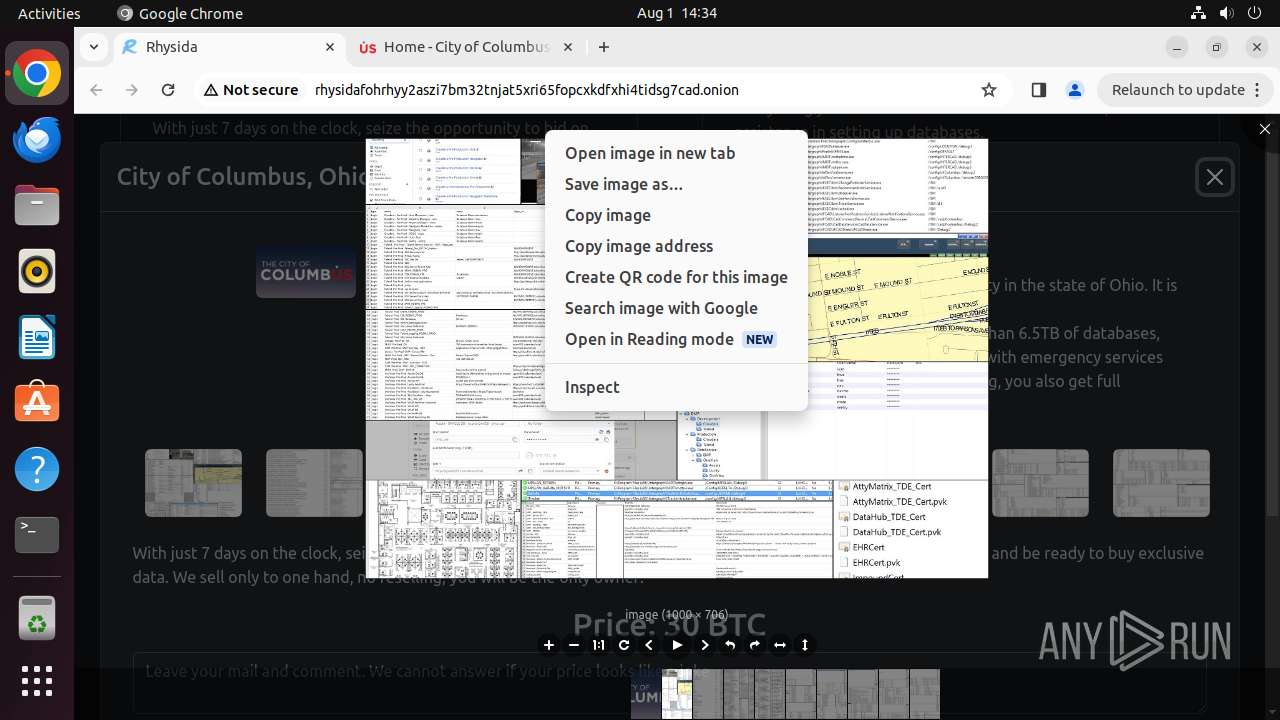Click the browser Forward arrow

[132, 90]
